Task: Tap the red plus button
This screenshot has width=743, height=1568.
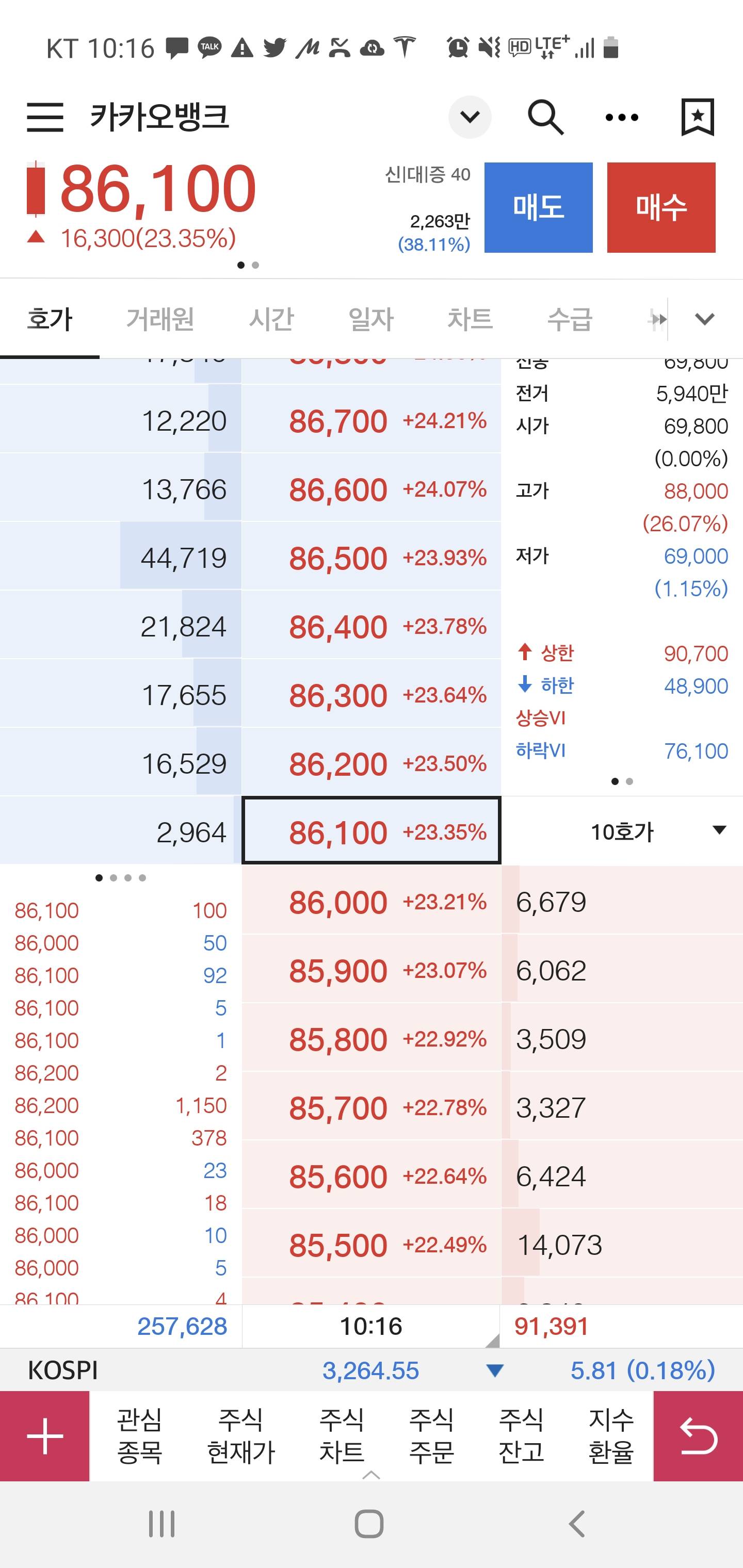Action: coord(45,1436)
